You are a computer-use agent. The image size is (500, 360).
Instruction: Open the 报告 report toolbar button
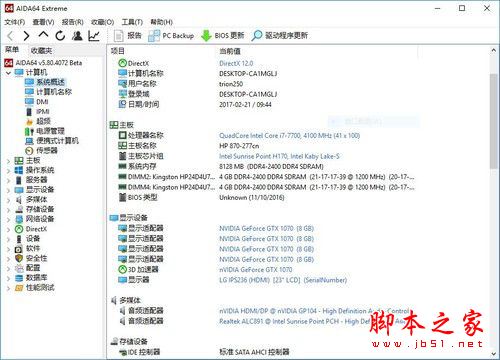(128, 35)
